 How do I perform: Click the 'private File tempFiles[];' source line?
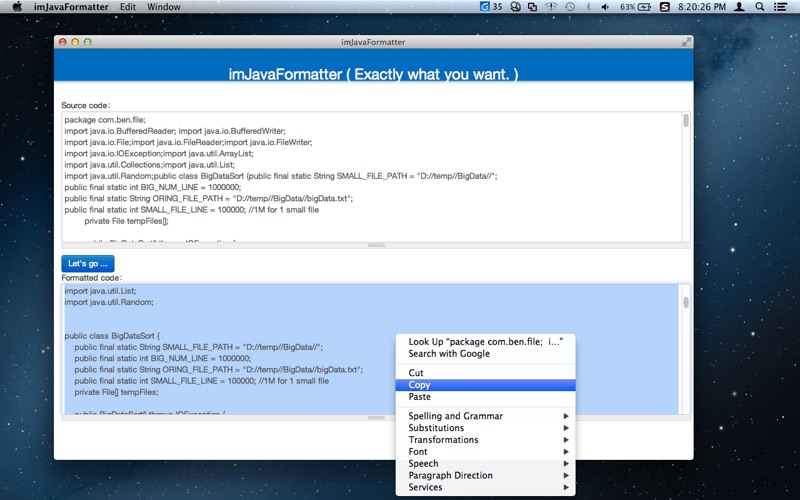click(127, 221)
